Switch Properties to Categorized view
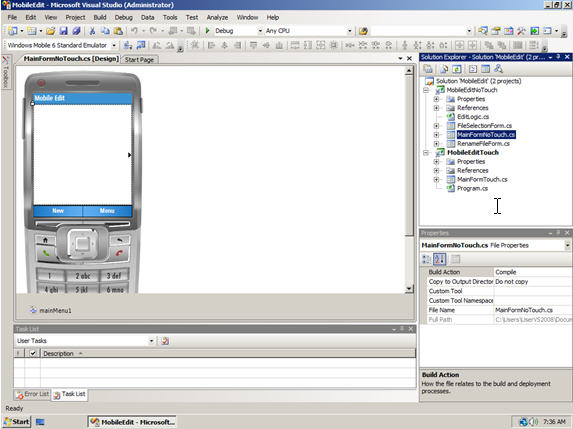Screen dimensions: 573x429 click(x=426, y=259)
